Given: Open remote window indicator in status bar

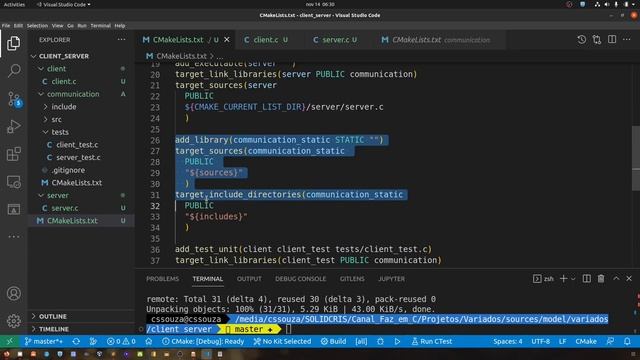Looking at the screenshot, I should (9, 341).
